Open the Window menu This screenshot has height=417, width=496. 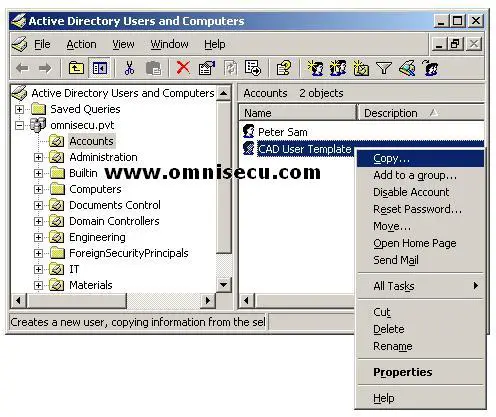[x=169, y=44]
